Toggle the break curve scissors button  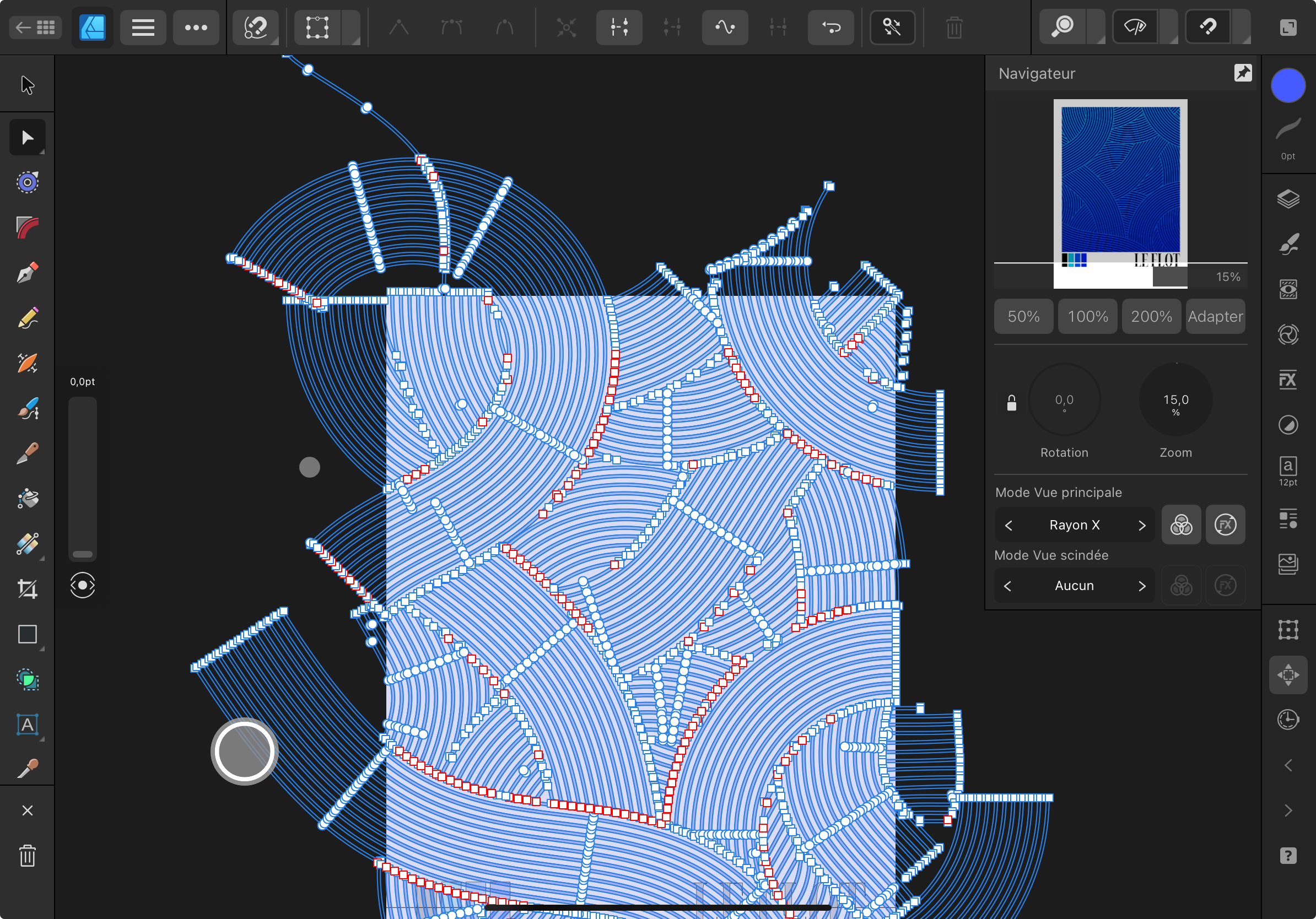(892, 27)
